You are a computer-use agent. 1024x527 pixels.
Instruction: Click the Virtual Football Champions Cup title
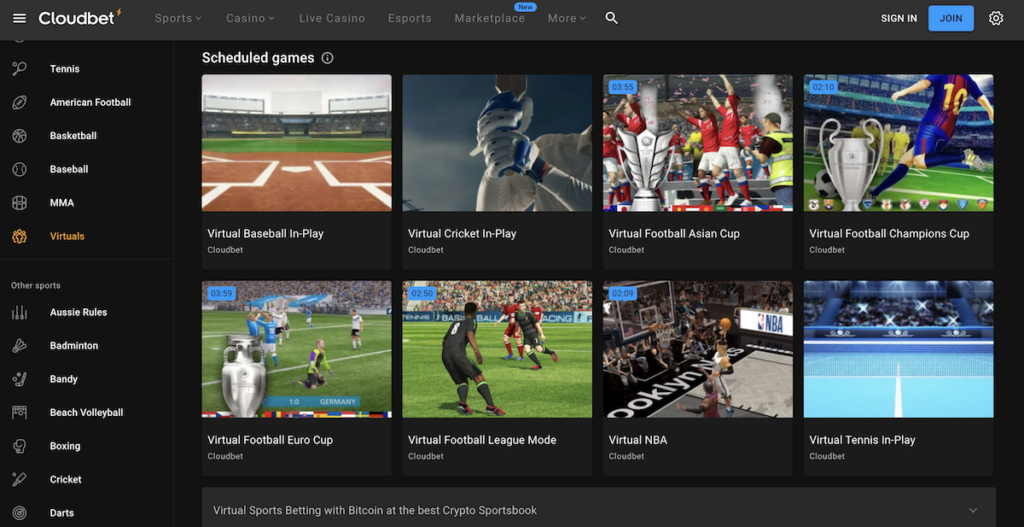(x=889, y=234)
